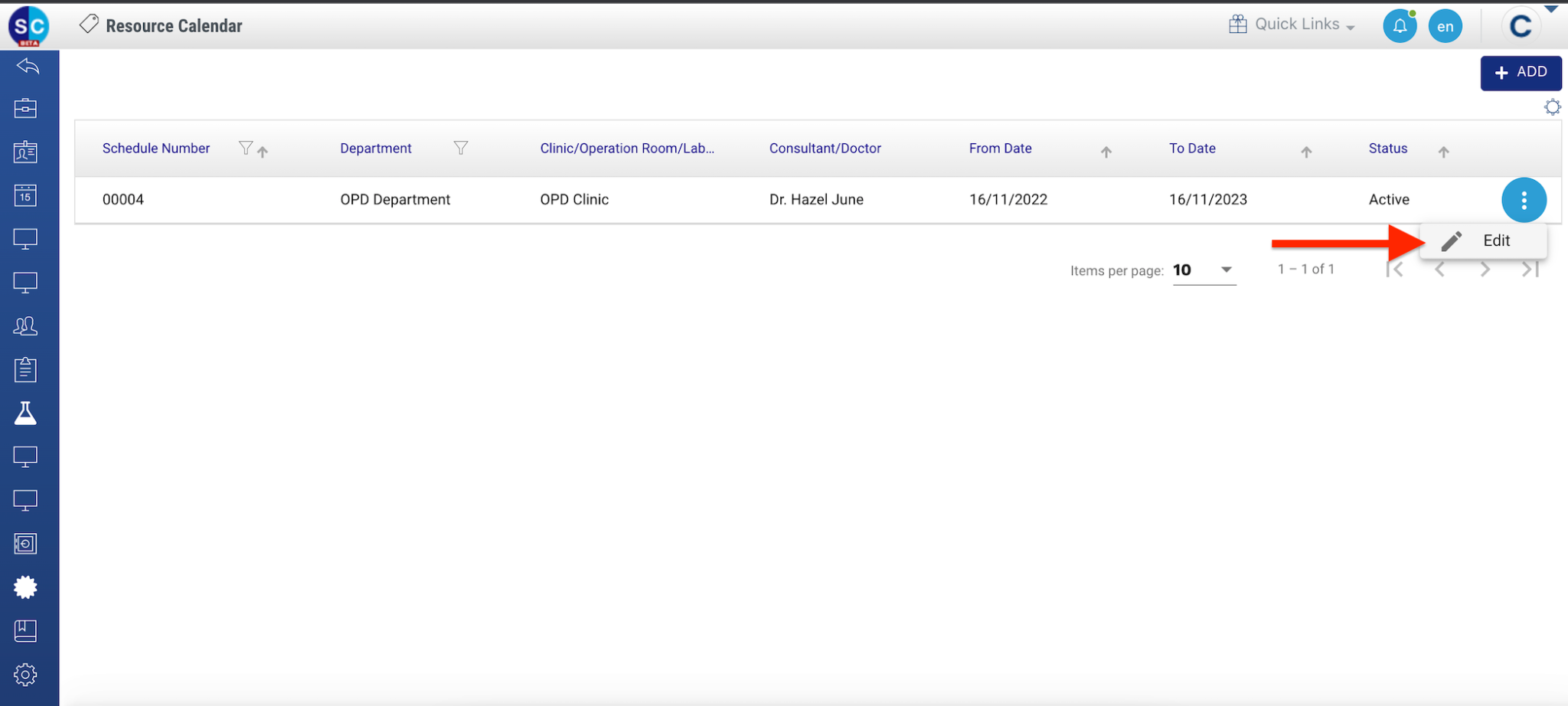
Task: Open the briefcase icon in sidebar
Action: (25, 109)
